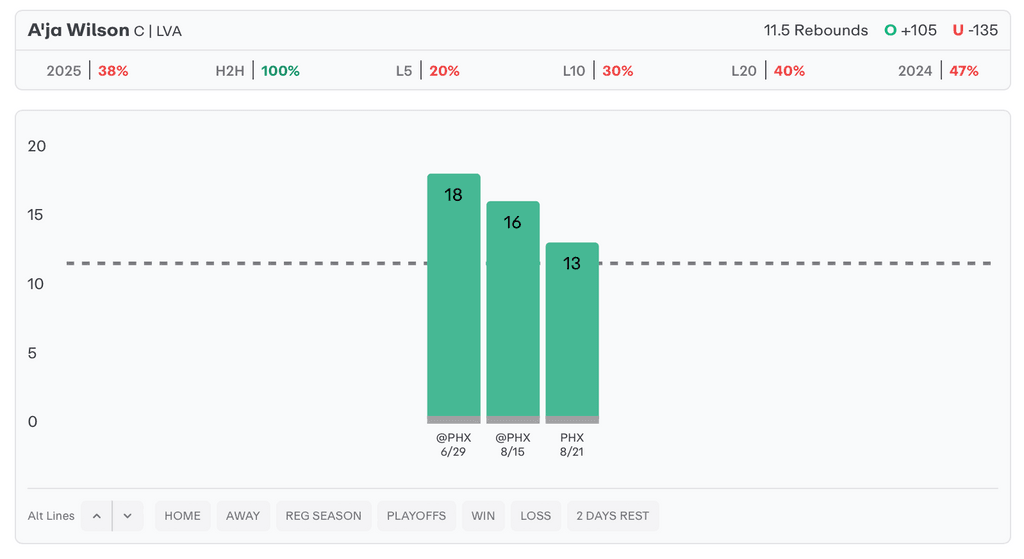1024x559 pixels.
Task: Click the 13-rebound bar for 8/21
Action: 572,332
